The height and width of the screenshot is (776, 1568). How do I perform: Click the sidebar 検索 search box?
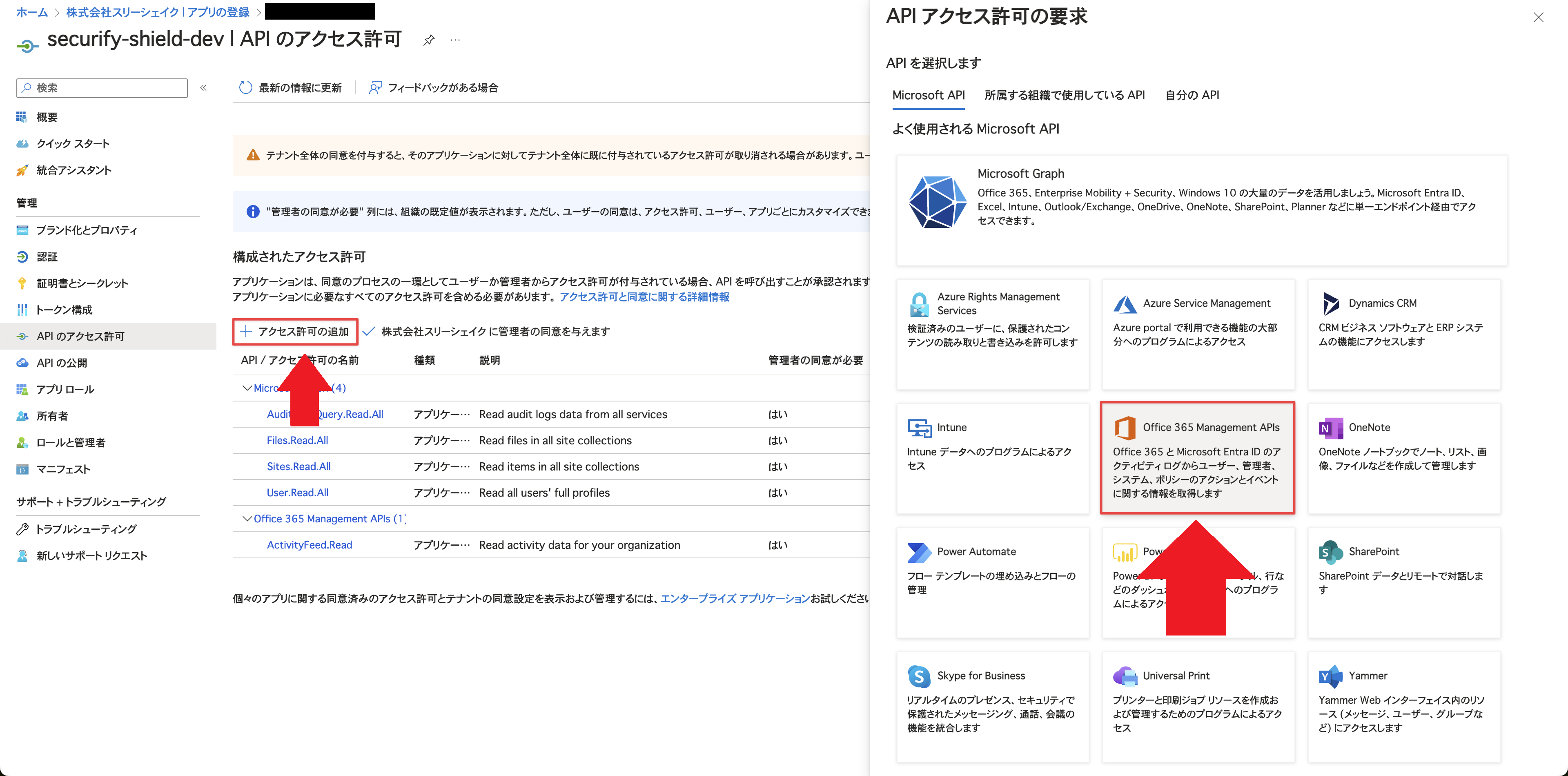[102, 88]
